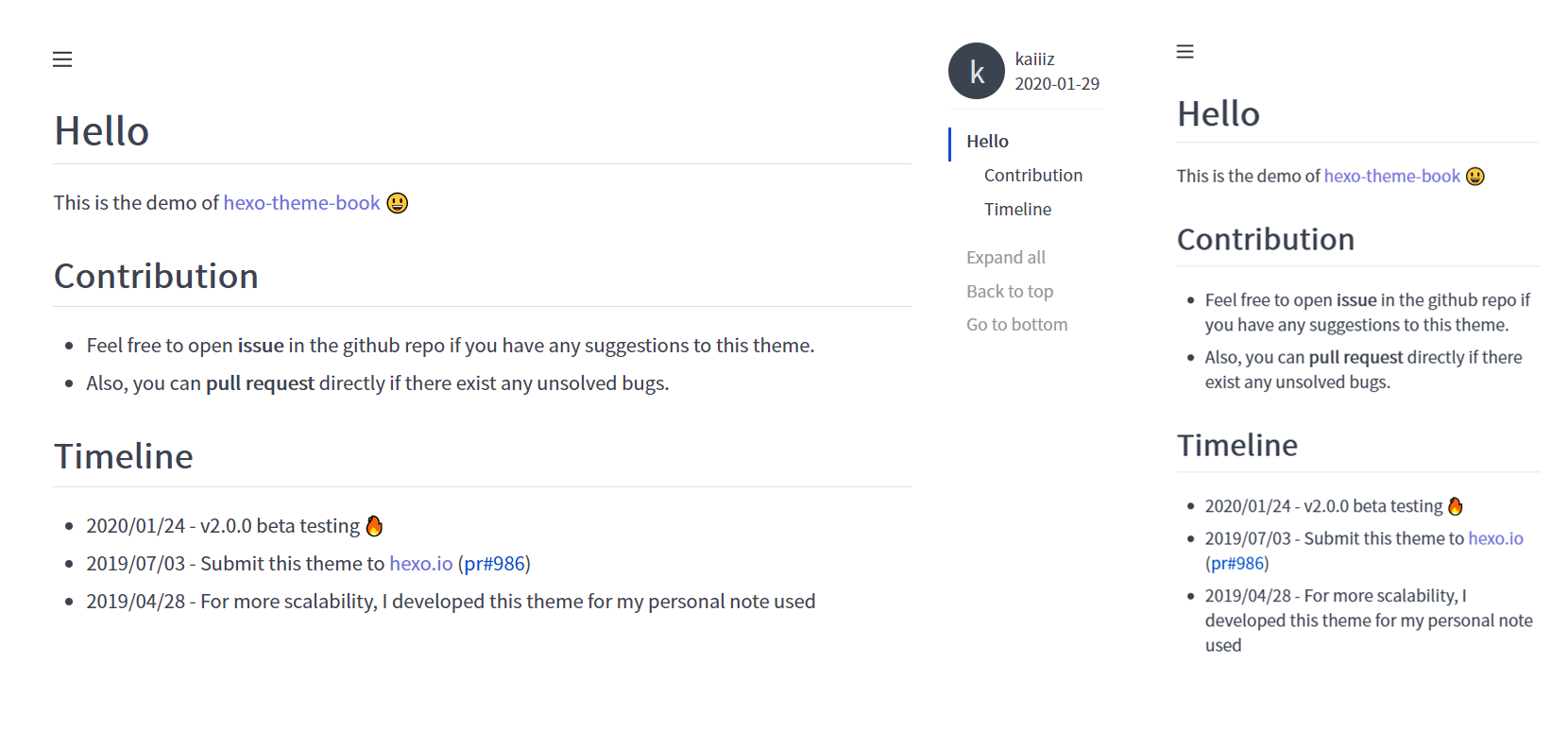This screenshot has height=748, width=1568.
Task: Click the fire emoji in the wide layout
Action: [x=374, y=526]
